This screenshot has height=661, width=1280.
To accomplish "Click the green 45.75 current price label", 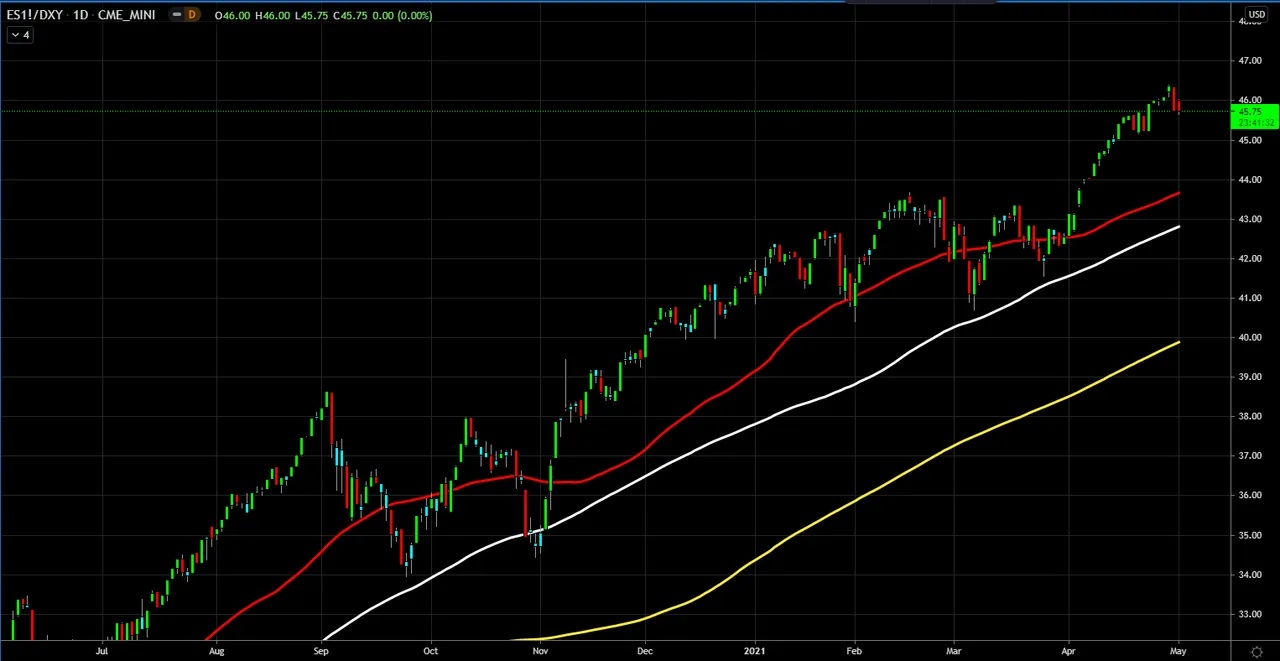I will [1254, 117].
